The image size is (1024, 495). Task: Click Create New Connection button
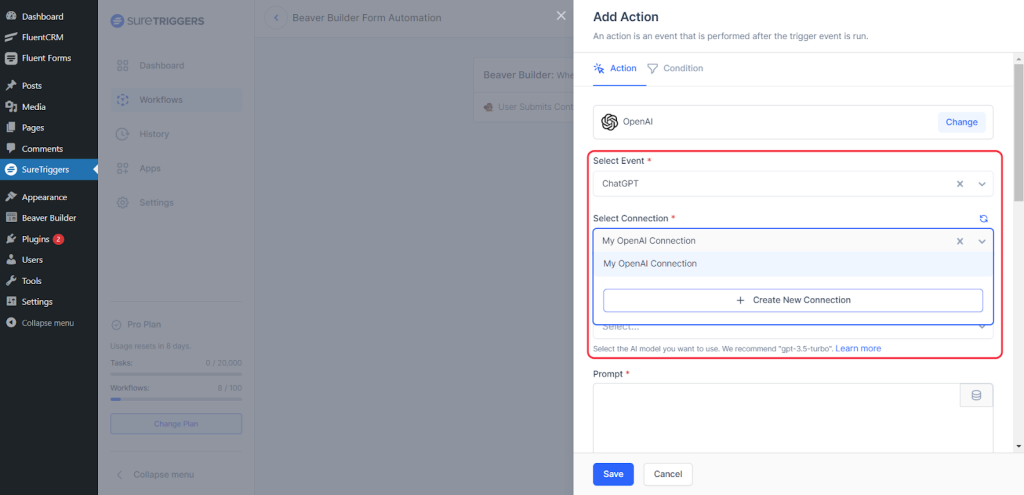coord(792,300)
